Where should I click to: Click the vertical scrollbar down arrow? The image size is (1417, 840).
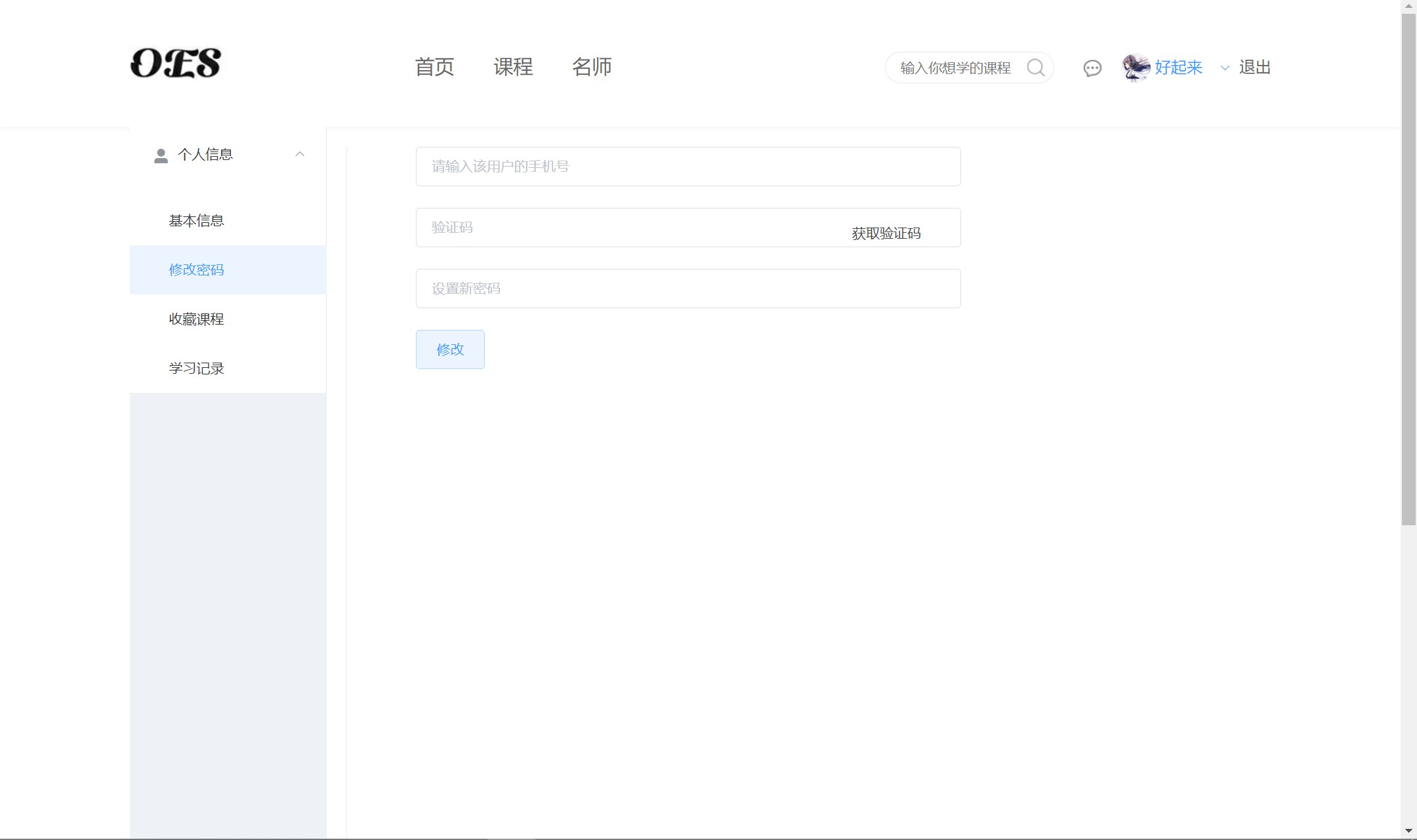tap(1408, 831)
